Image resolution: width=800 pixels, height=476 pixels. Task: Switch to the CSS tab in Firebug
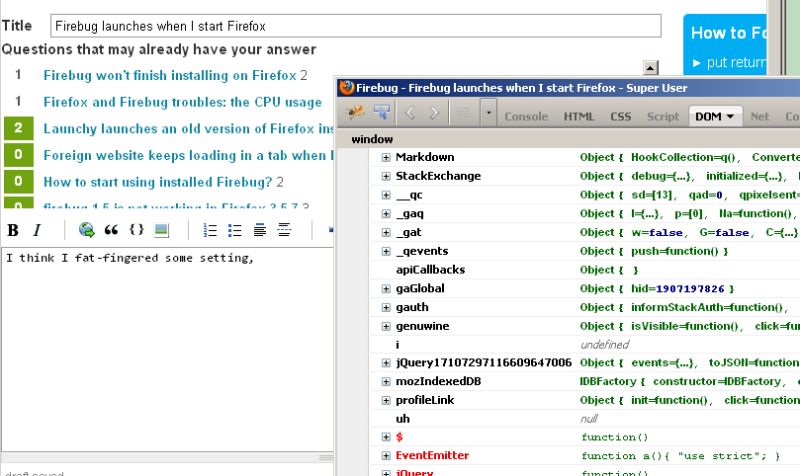pos(620,117)
